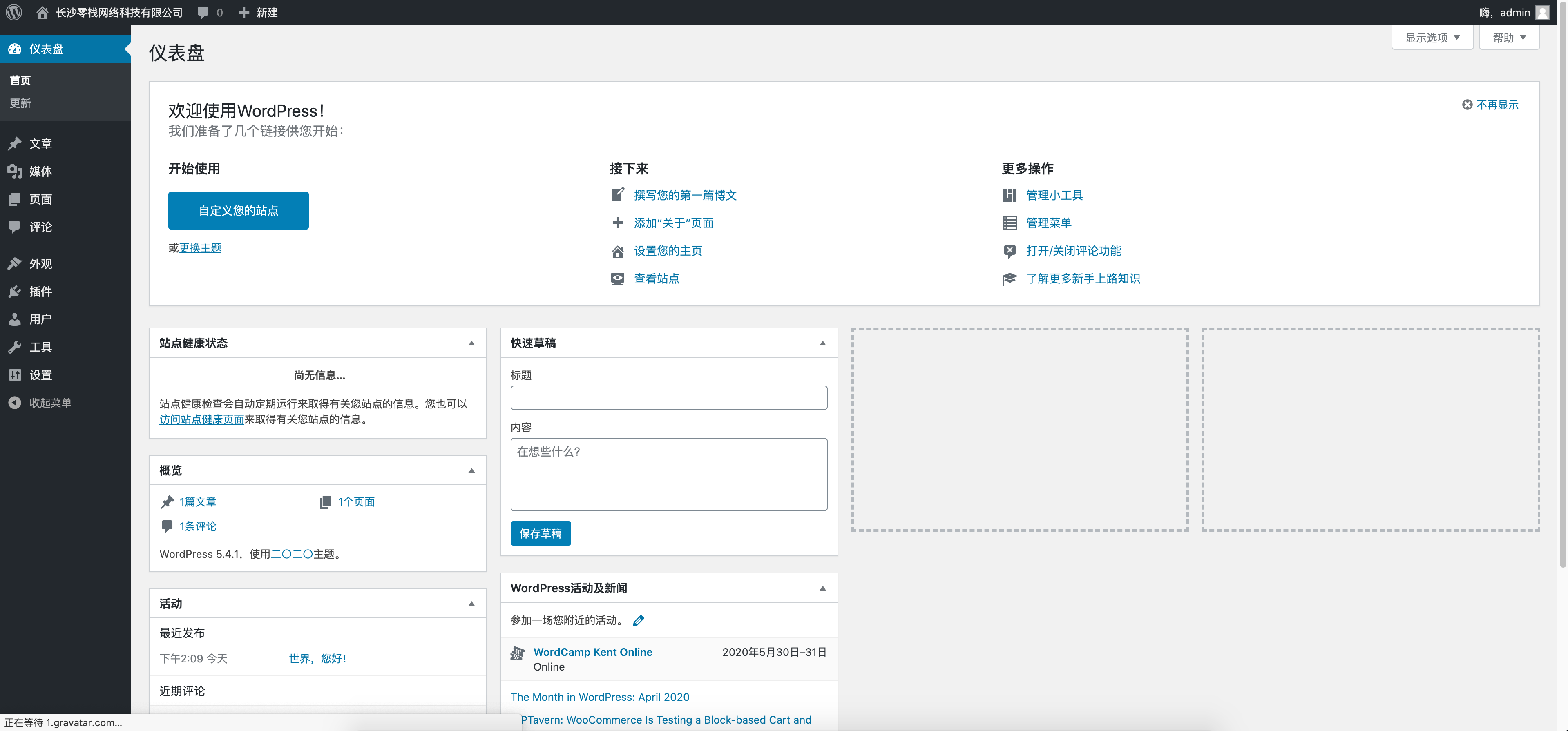Click the dashboard gauge icon next to 仪表盘
Viewport: 1568px width, 731px height.
pyautogui.click(x=15, y=49)
